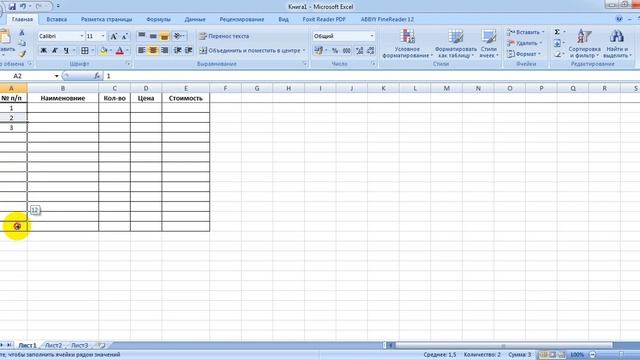
Task: Click the Вставить insert cells button
Action: pyautogui.click(x=525, y=32)
